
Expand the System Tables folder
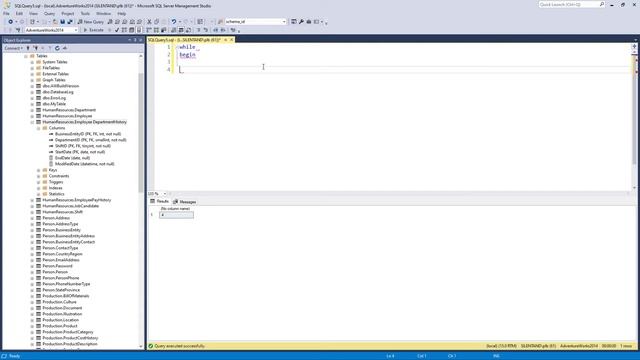[x=32, y=62]
